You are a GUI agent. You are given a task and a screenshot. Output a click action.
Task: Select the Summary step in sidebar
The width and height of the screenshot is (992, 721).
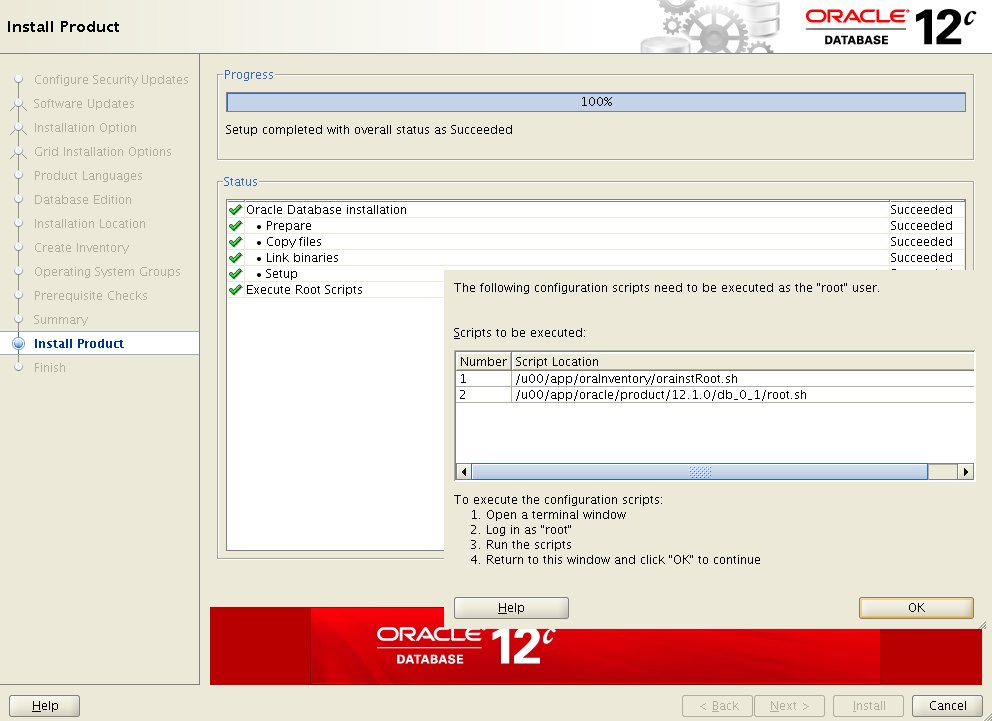[60, 320]
